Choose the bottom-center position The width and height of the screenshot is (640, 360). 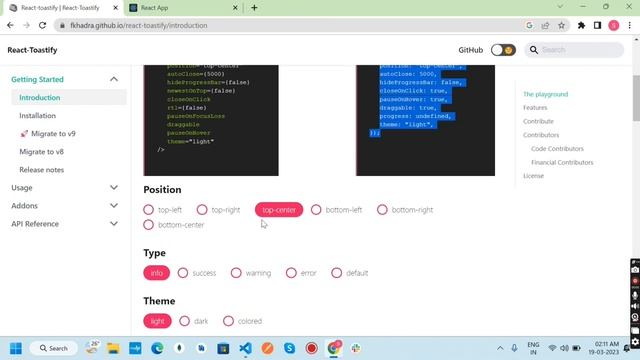coord(149,225)
